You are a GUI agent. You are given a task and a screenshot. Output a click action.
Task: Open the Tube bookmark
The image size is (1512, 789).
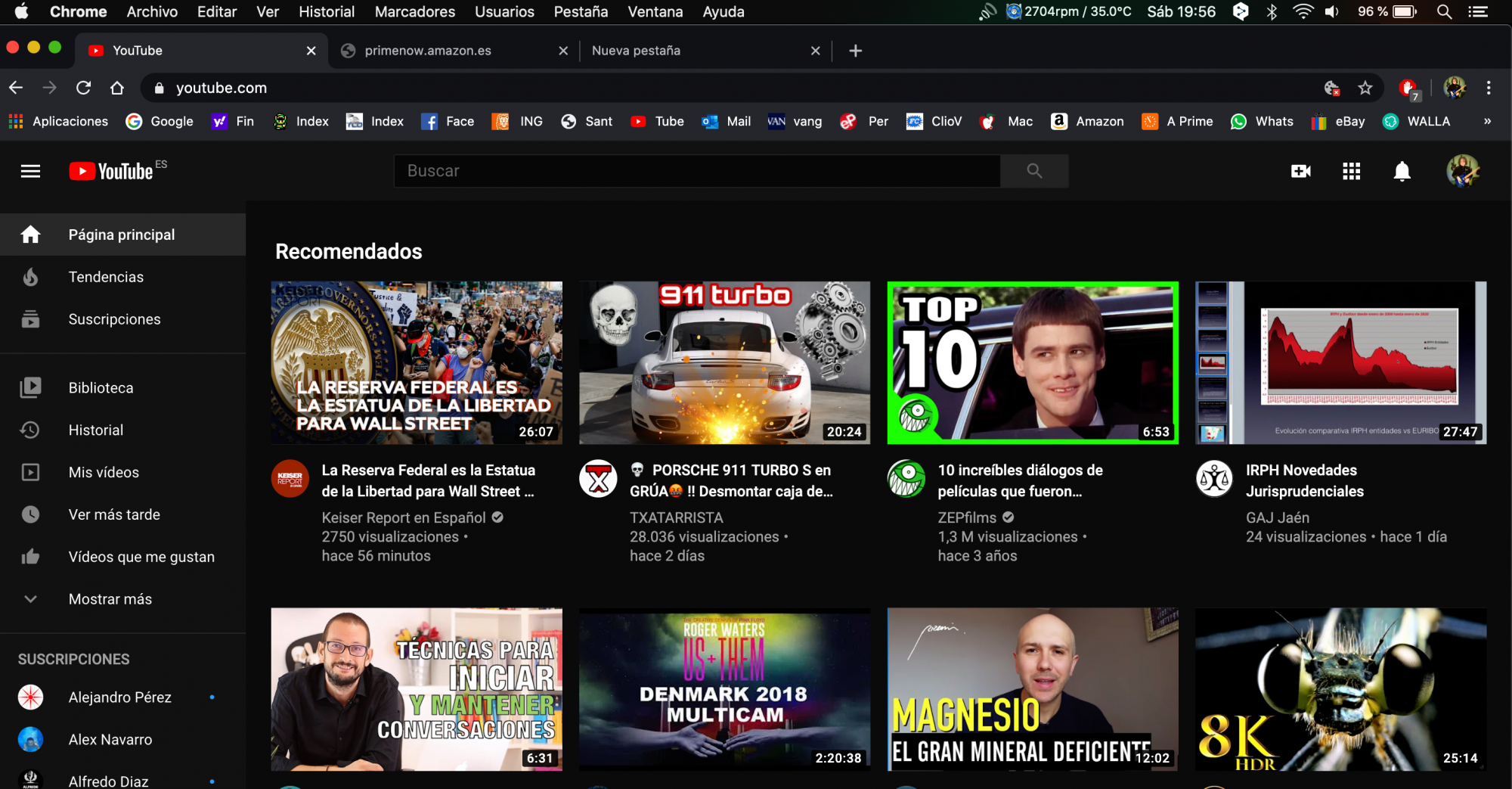tap(657, 121)
